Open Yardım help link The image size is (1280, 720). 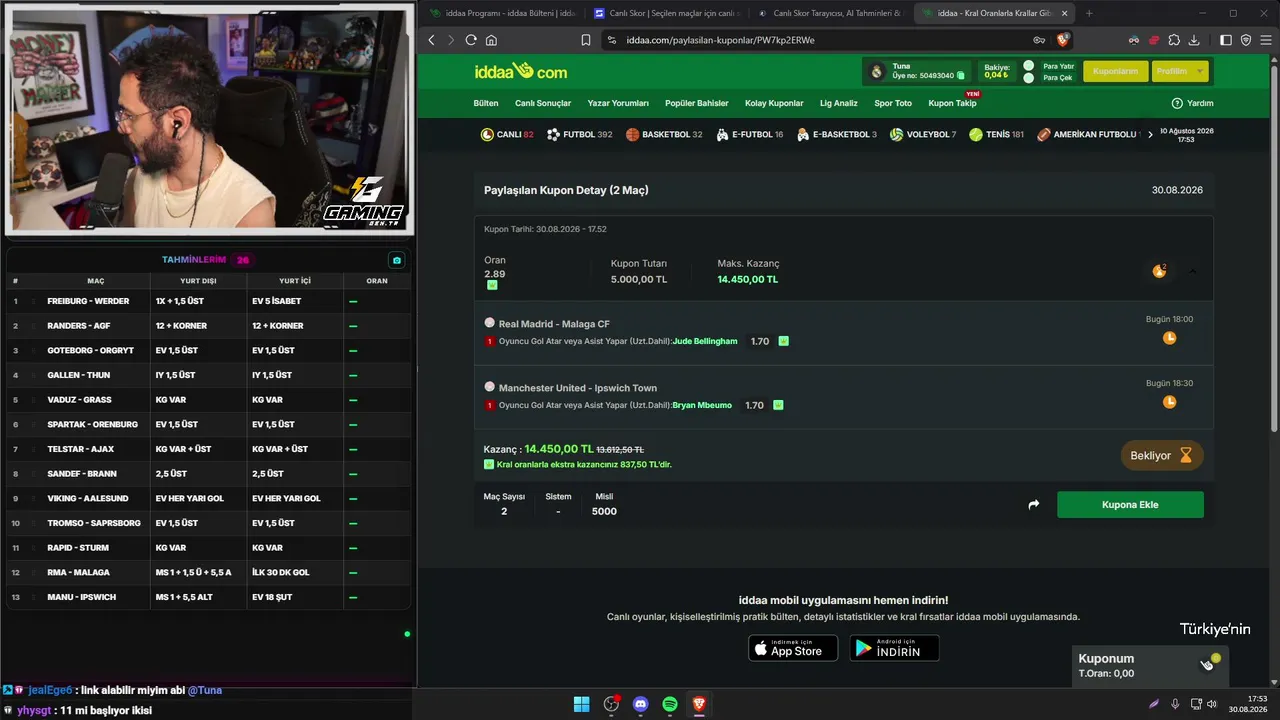coord(1193,103)
